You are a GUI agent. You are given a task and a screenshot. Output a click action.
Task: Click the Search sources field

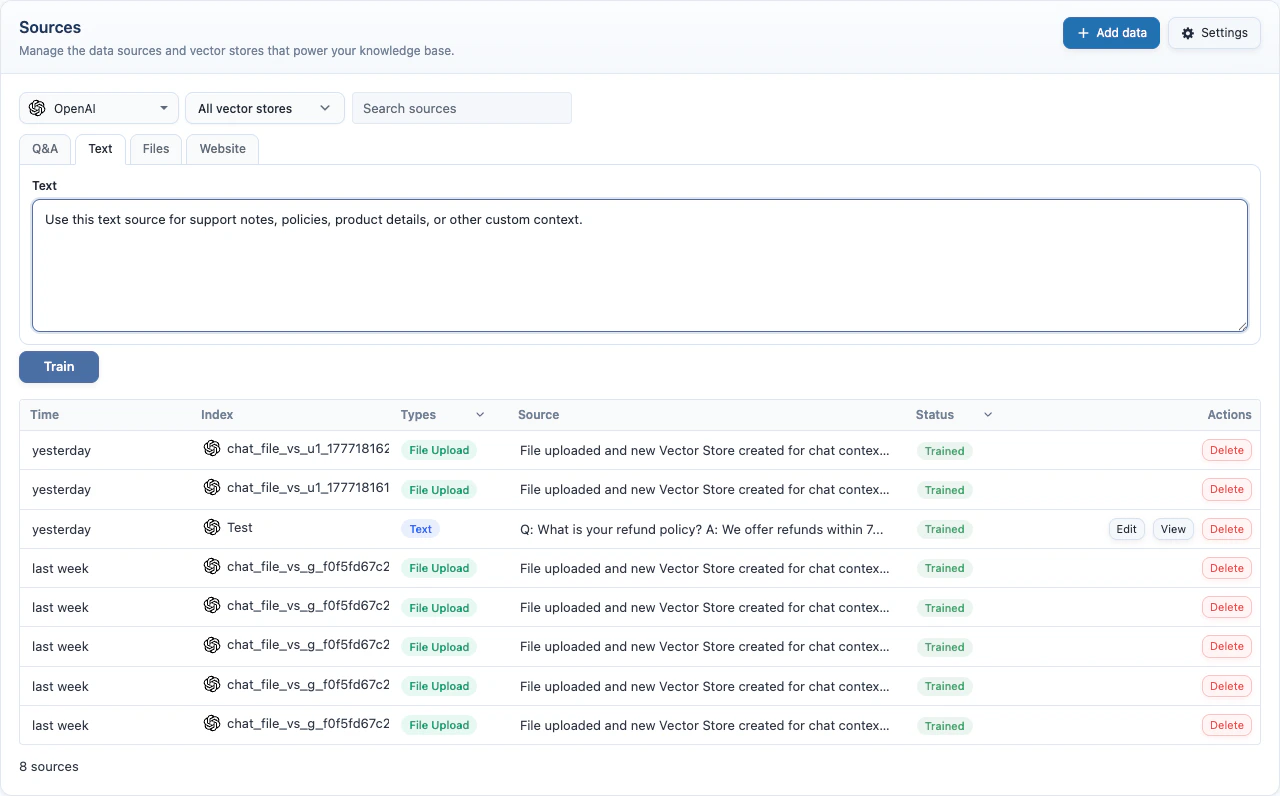[462, 107]
